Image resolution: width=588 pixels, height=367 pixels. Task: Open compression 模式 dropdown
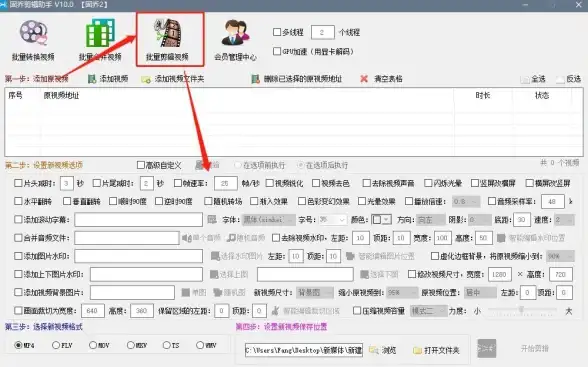(x=429, y=311)
